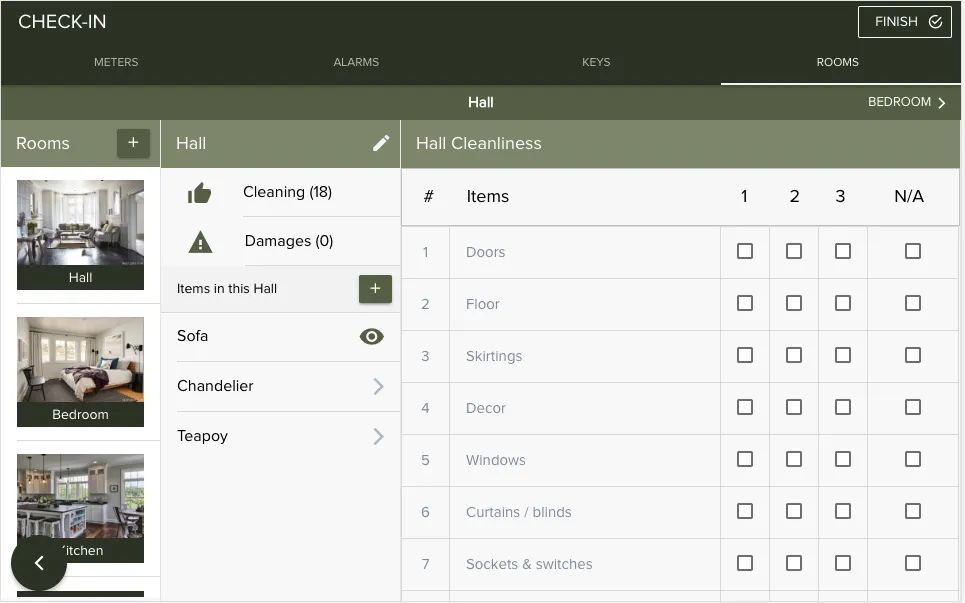The image size is (965, 603).
Task: Check rating 3 for Sockets & switches
Action: (843, 563)
